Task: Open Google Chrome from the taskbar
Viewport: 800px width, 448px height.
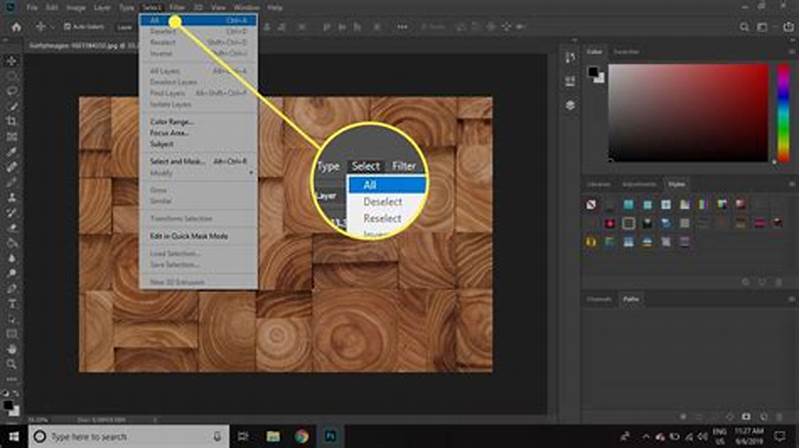Action: pos(302,437)
